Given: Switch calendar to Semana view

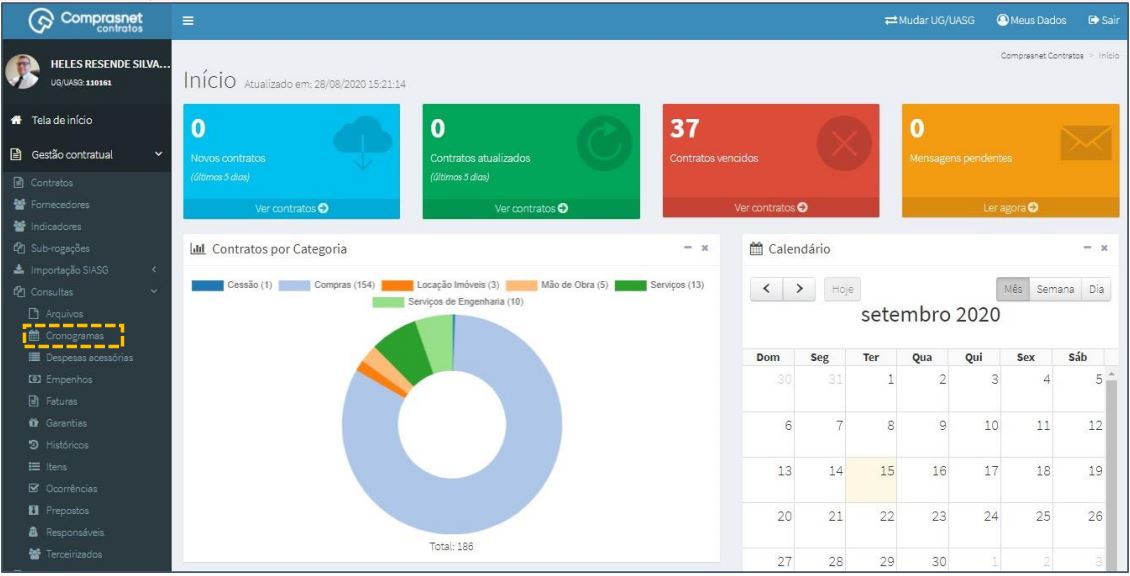Looking at the screenshot, I should [1055, 289].
